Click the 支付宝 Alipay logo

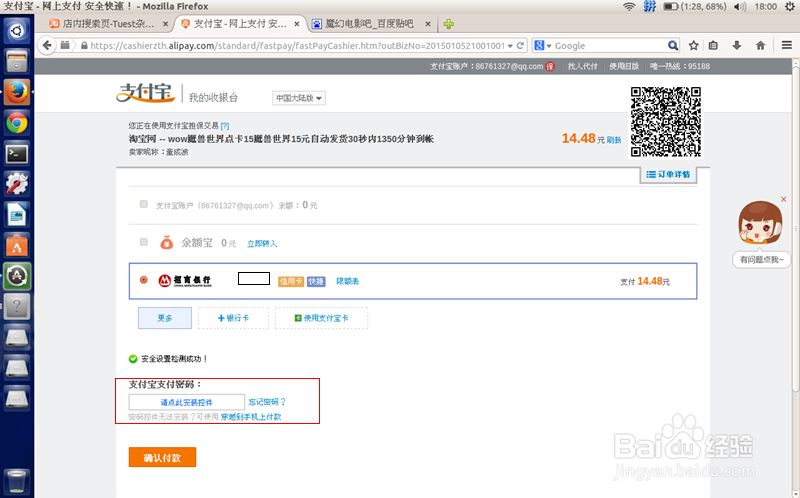click(146, 92)
